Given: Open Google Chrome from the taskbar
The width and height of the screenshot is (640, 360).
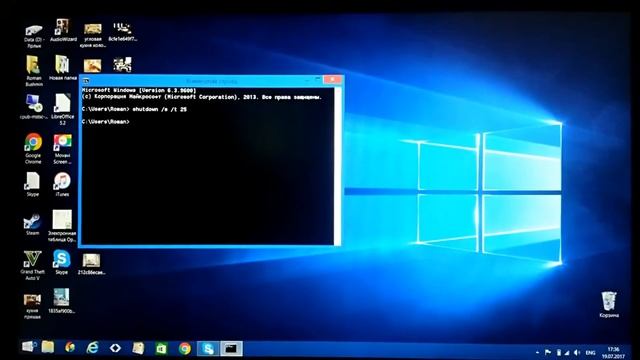Looking at the screenshot, I should pos(184,348).
